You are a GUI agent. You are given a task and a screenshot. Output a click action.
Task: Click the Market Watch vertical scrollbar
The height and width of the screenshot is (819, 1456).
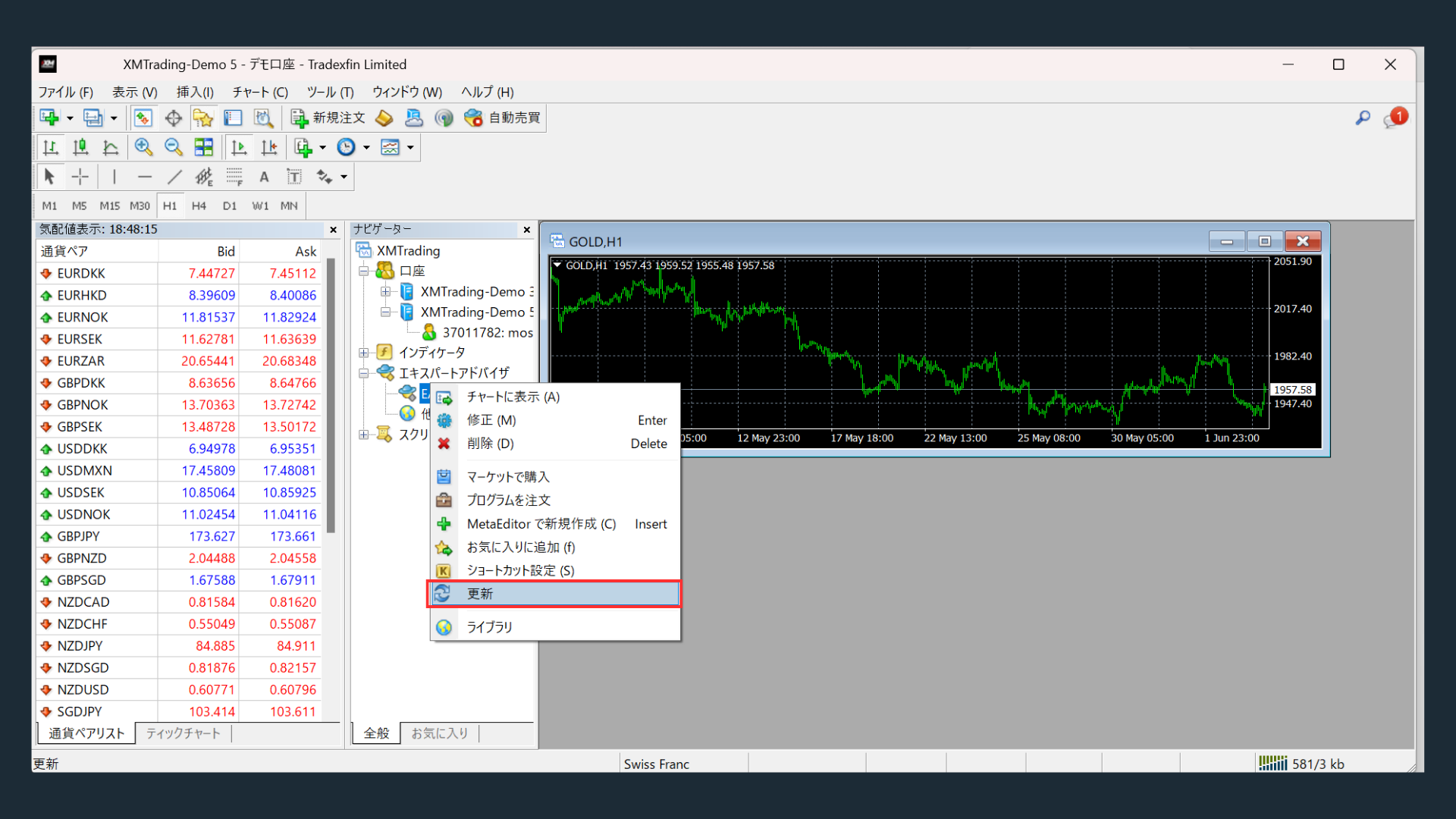[x=331, y=394]
